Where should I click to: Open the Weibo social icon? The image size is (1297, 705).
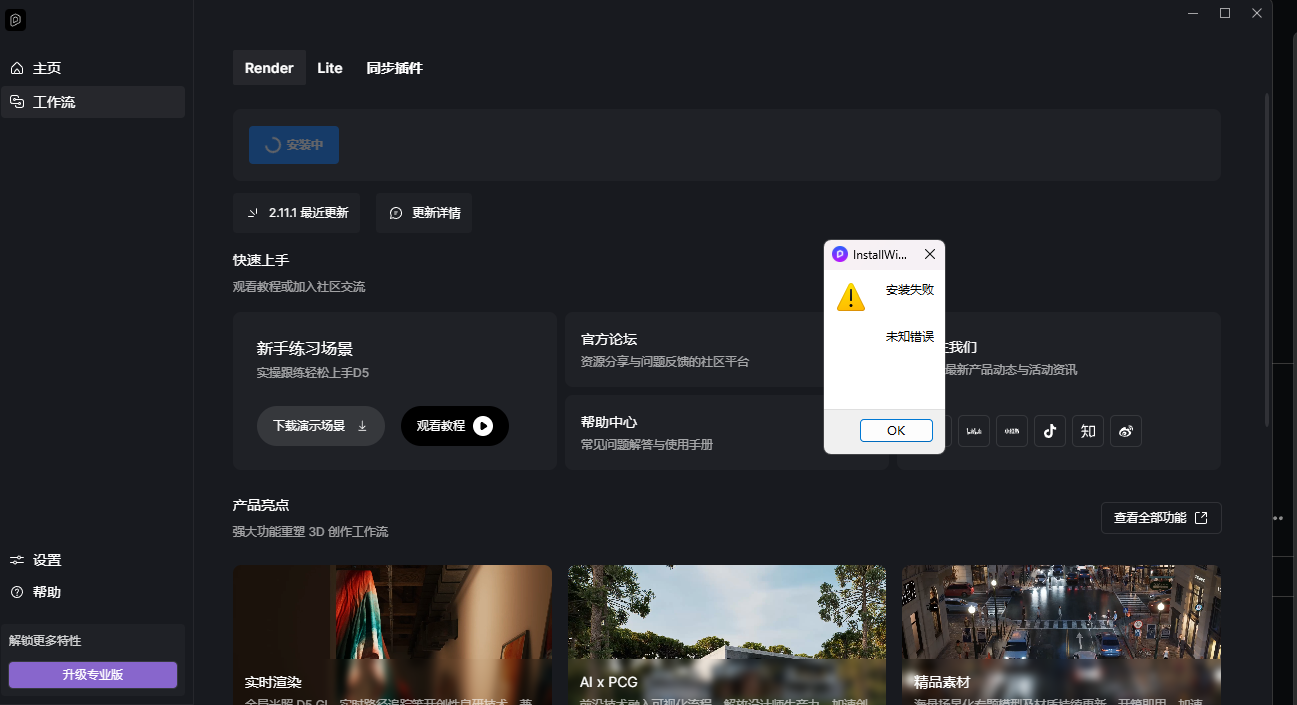tap(1125, 431)
